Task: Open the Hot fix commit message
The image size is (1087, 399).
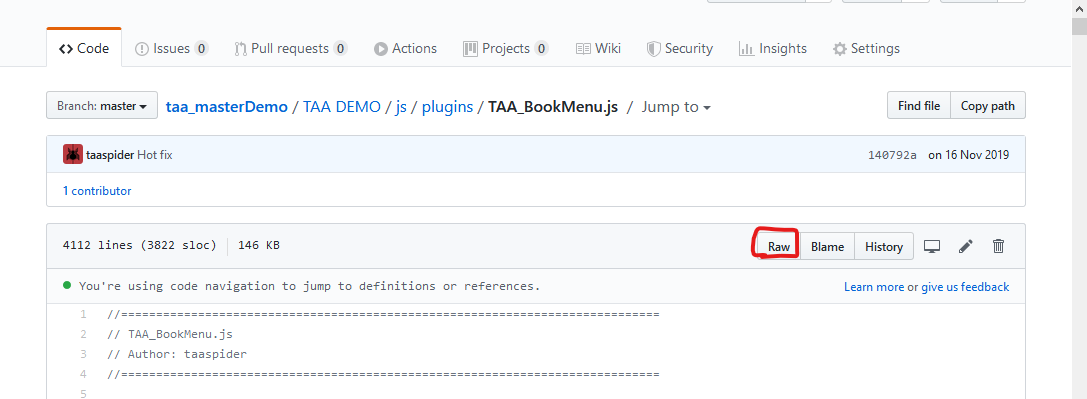Action: 155,155
